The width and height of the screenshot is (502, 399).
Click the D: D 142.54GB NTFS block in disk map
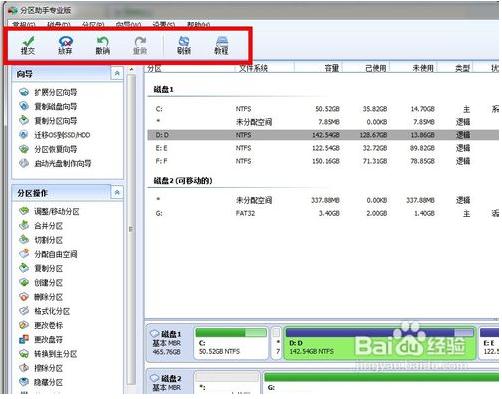[380, 343]
